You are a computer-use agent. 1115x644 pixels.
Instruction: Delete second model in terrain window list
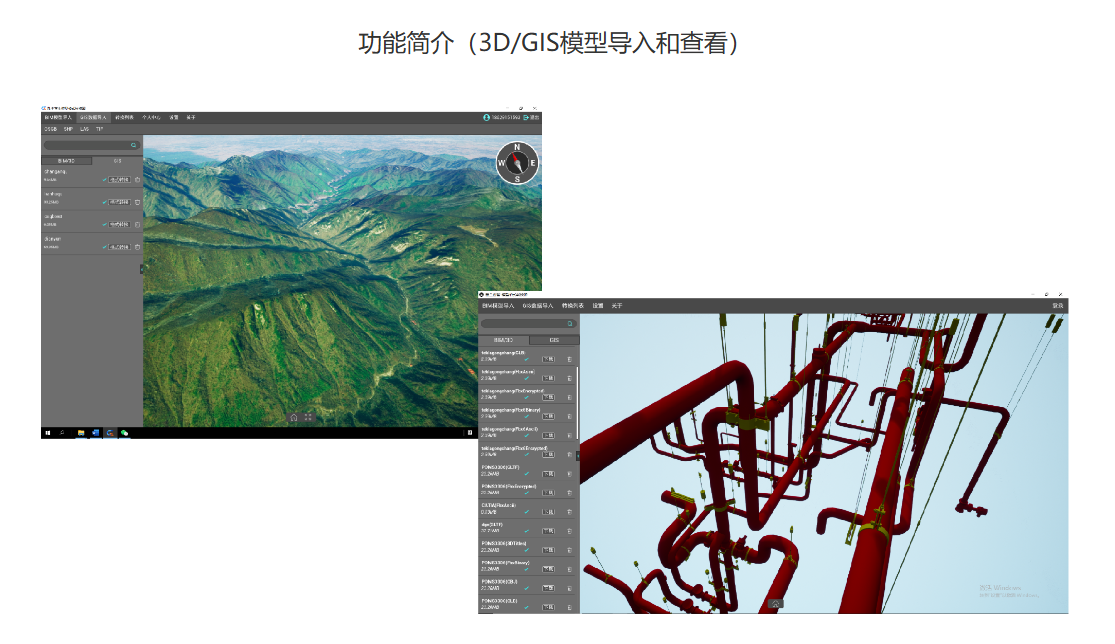(x=137, y=203)
